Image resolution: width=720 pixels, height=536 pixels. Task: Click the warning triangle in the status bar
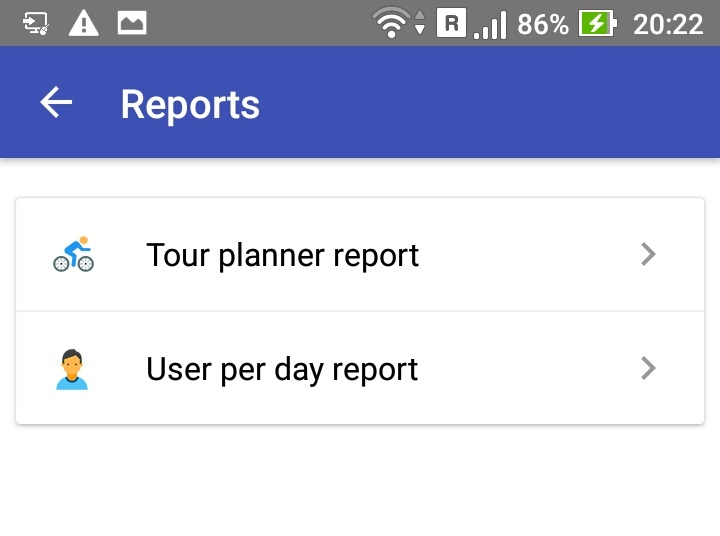click(x=84, y=23)
